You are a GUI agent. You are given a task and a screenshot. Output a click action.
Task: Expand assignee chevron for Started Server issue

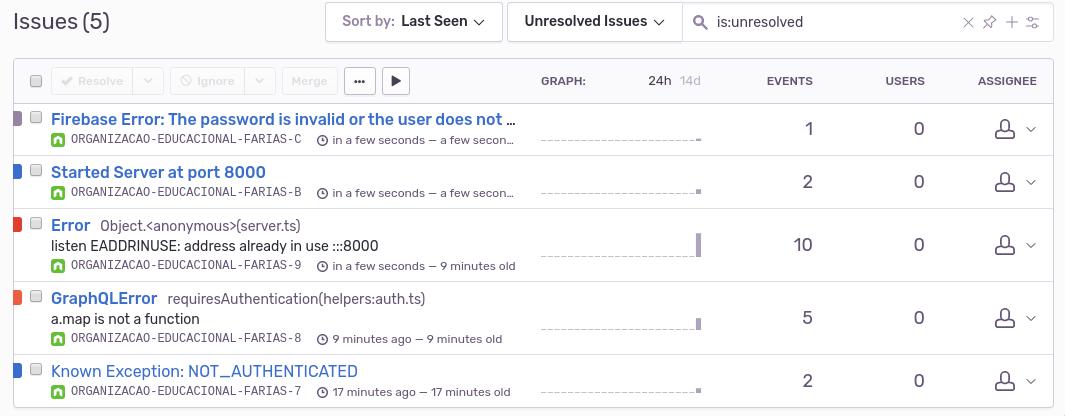[1032, 183]
